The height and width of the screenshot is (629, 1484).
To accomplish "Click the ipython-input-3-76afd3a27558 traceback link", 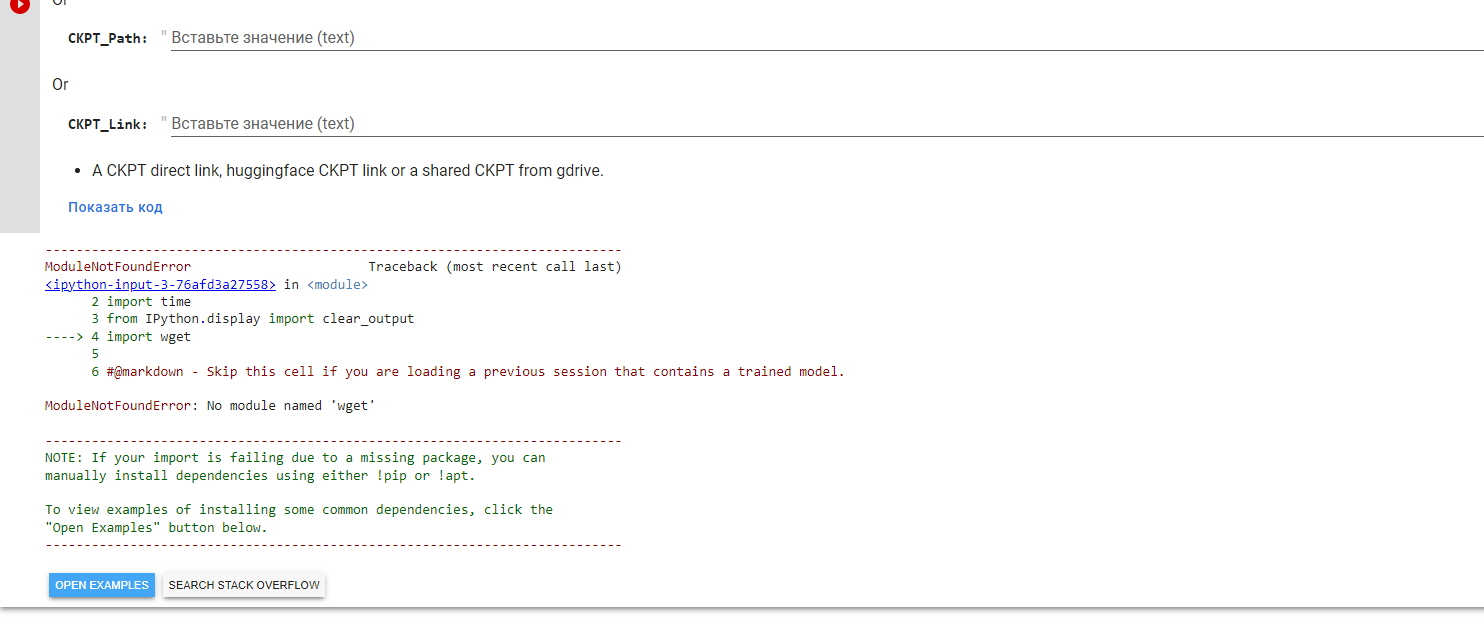I will click(x=160, y=284).
